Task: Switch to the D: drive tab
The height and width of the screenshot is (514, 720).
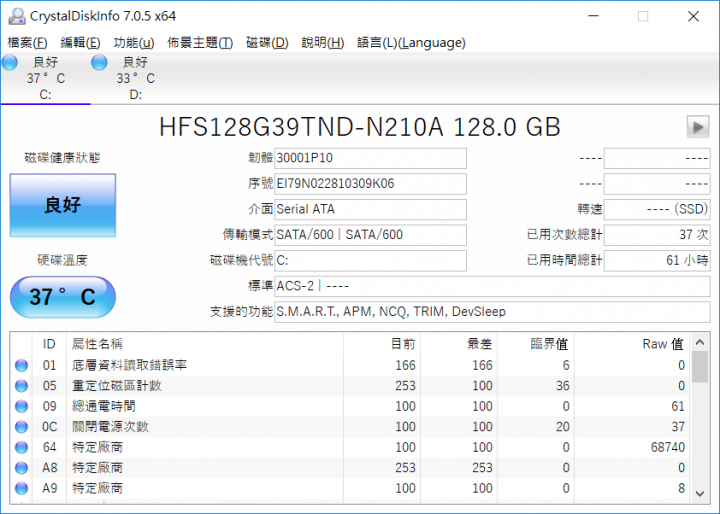Action: [x=135, y=79]
